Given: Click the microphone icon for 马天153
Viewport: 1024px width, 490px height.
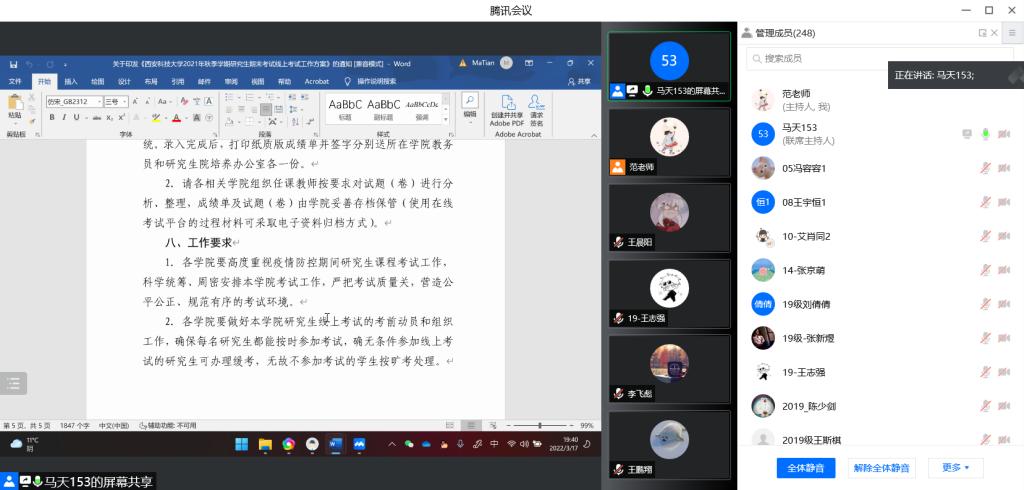Looking at the screenshot, I should point(986,134).
